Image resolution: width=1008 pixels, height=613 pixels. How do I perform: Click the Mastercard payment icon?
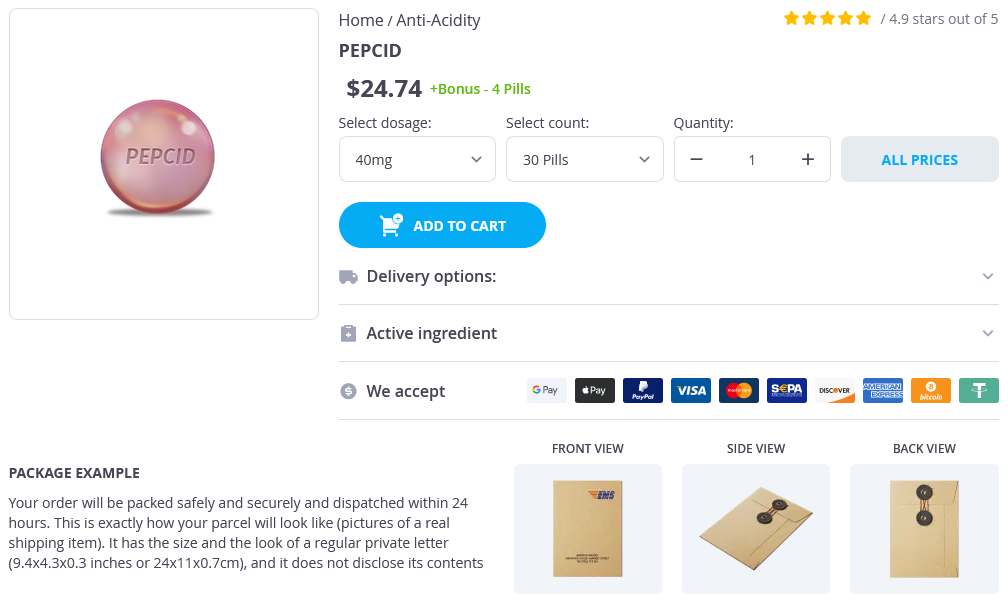coord(739,391)
